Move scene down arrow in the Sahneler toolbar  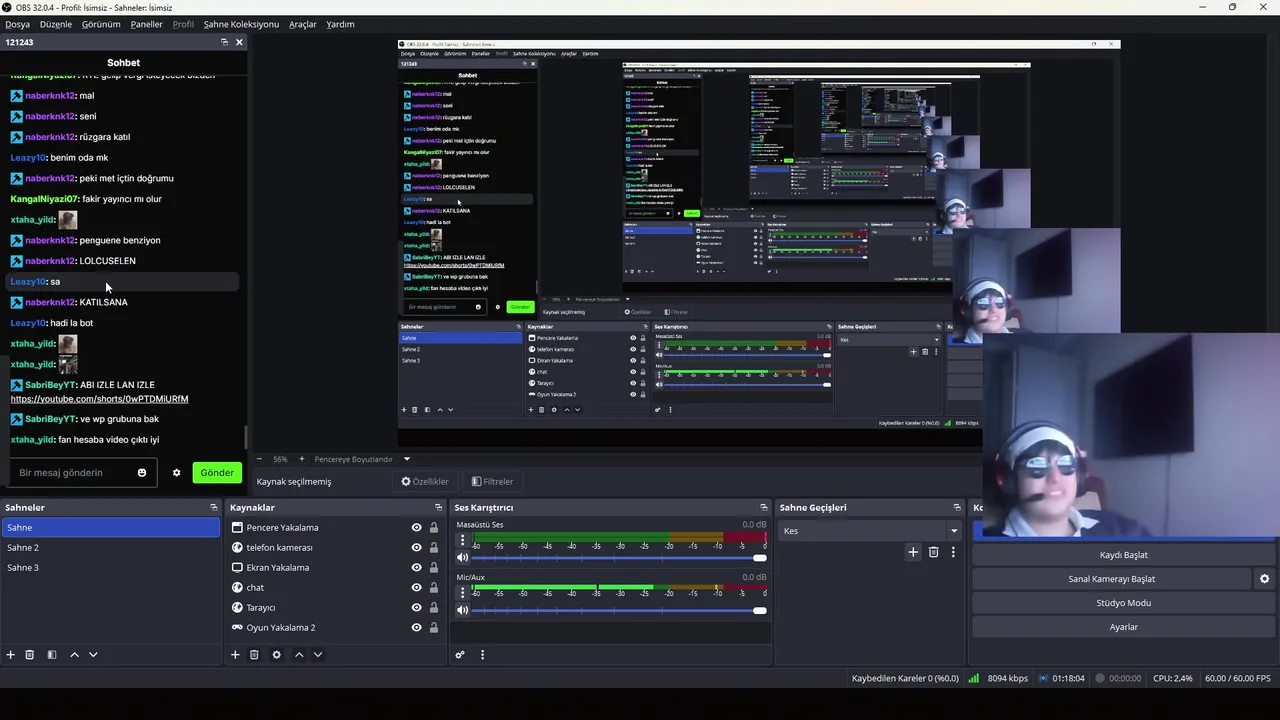93,655
